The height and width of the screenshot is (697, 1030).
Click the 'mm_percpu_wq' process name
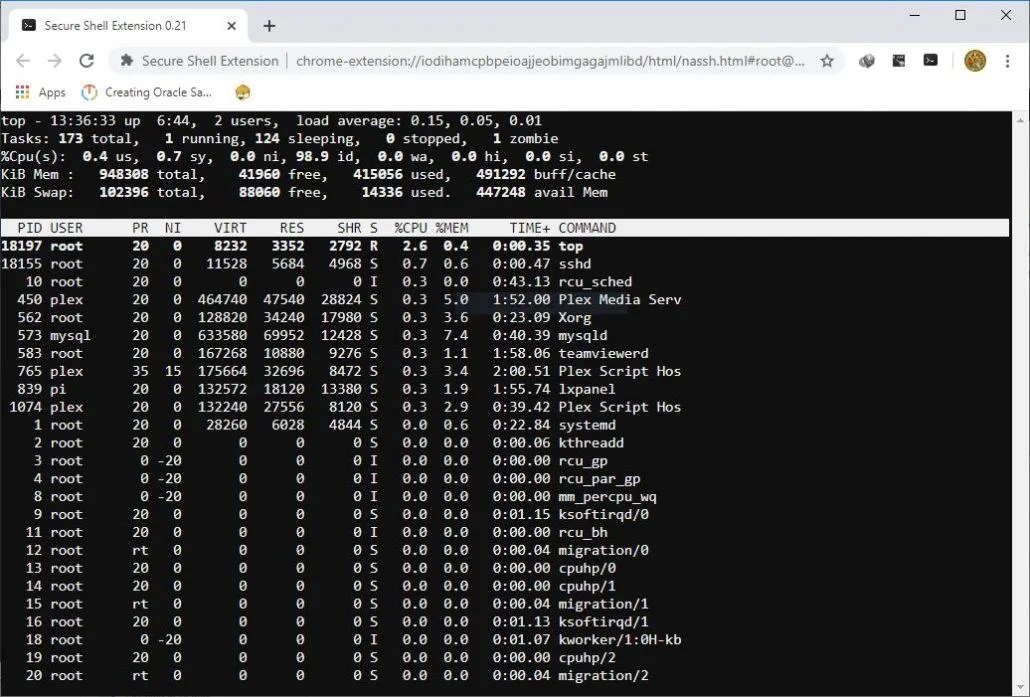point(608,497)
